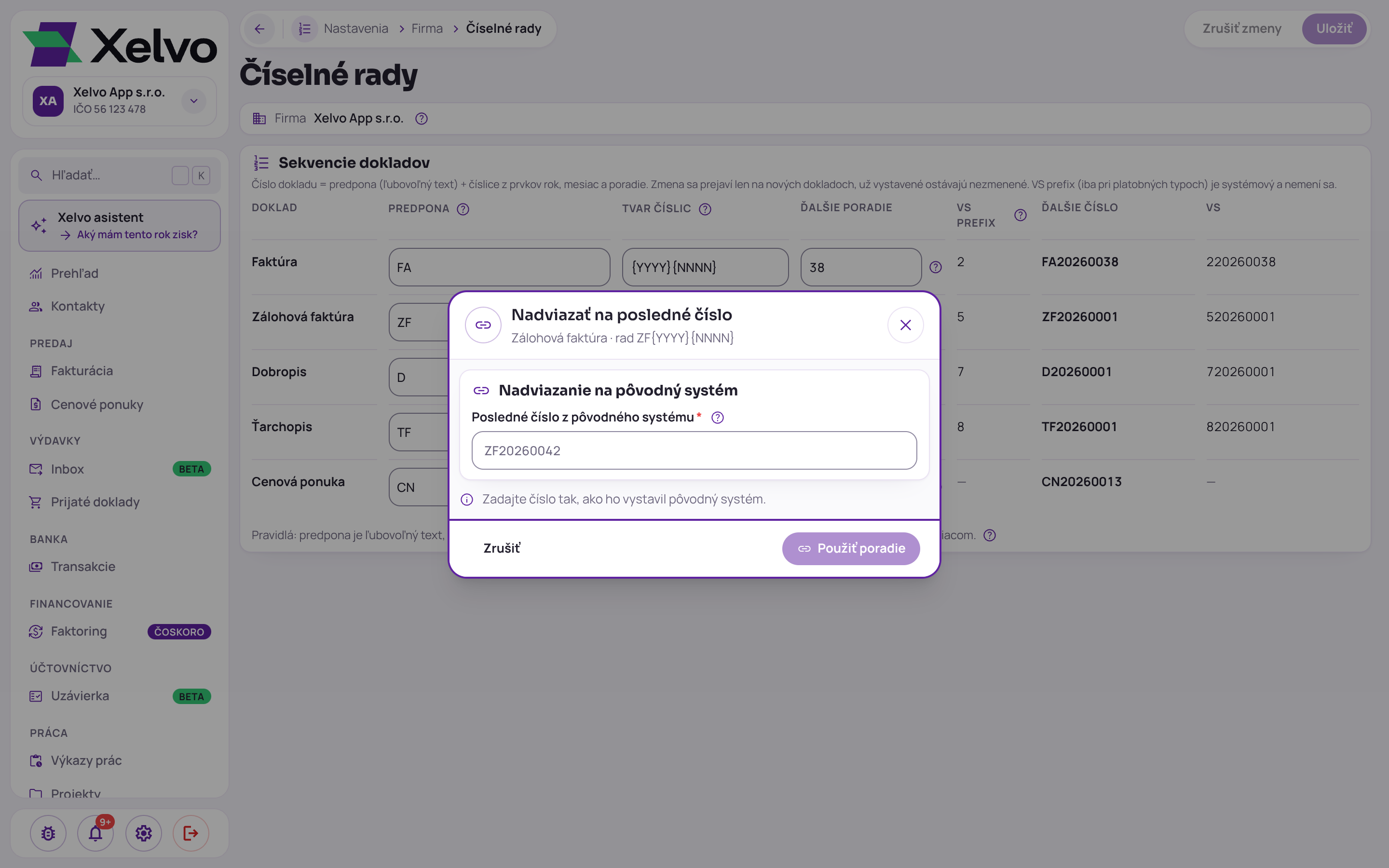Image resolution: width=1389 pixels, height=868 pixels.
Task: Click help icon beside TVAR ČÍSLIC header
Action: 705,209
